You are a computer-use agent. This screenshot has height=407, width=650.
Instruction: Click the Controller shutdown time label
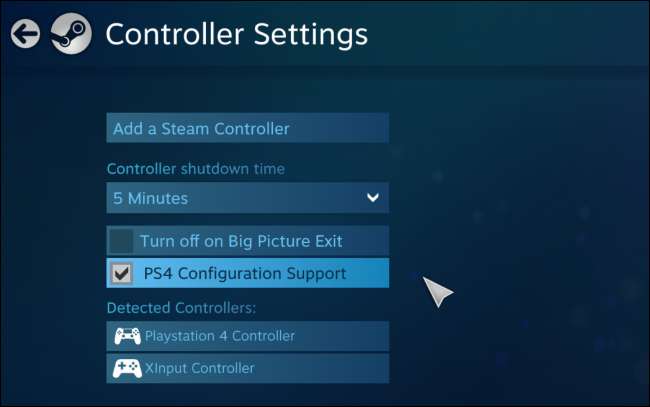(196, 169)
